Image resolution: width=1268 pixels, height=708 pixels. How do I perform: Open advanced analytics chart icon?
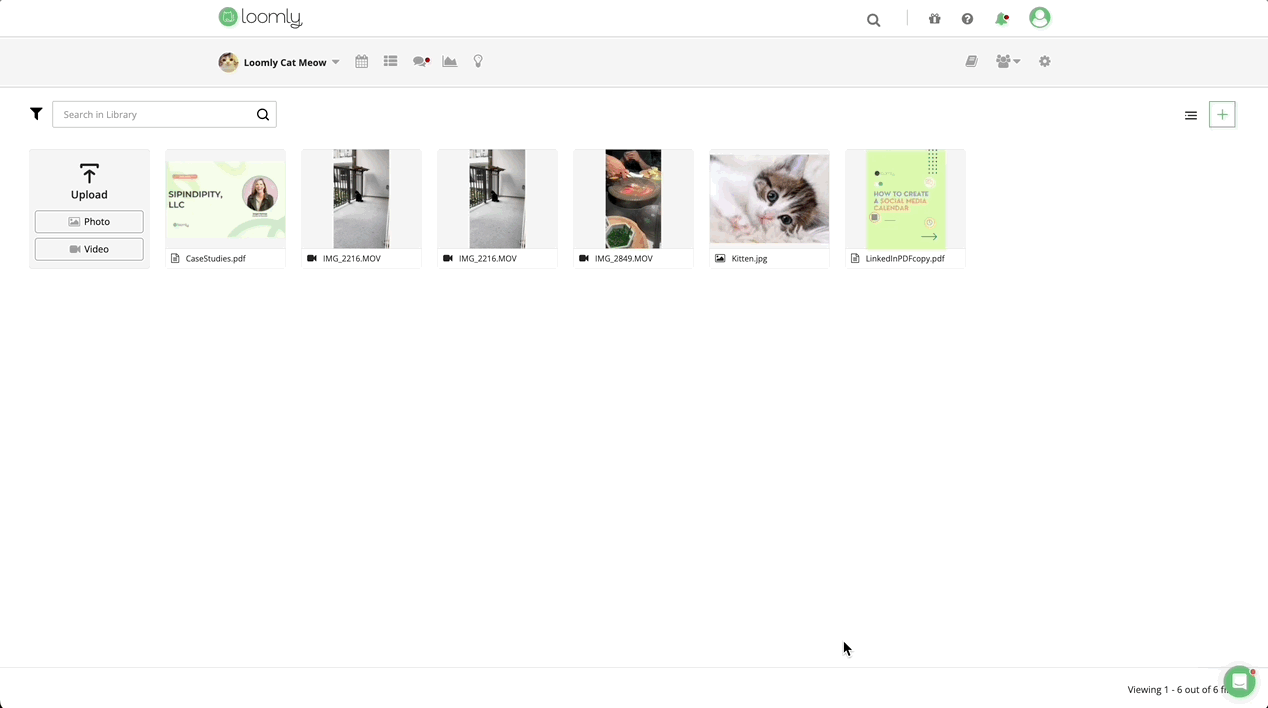[x=449, y=61]
